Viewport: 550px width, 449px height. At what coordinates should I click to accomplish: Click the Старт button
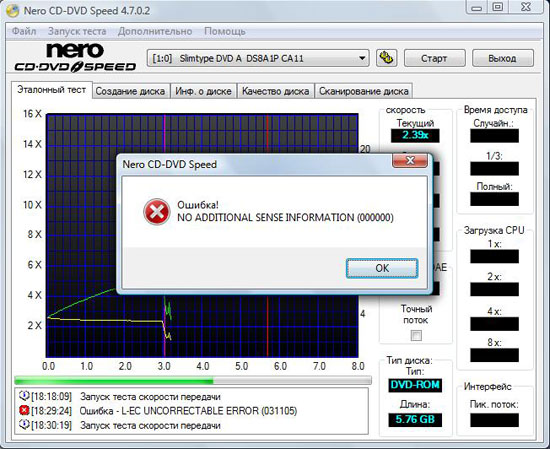coord(434,58)
